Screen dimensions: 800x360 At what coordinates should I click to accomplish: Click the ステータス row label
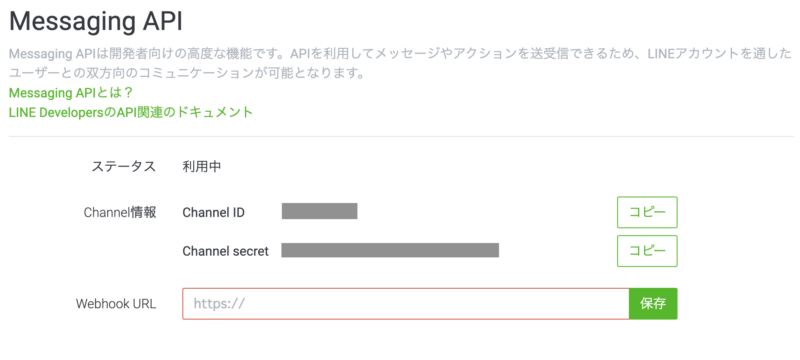pyautogui.click(x=123, y=167)
